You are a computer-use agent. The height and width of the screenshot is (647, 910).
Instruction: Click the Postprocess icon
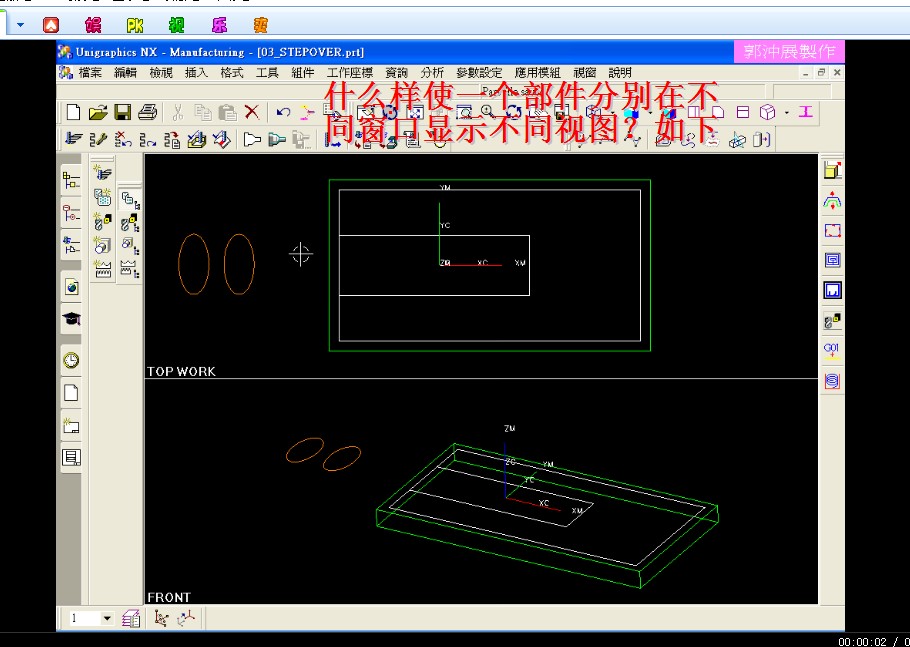click(222, 140)
